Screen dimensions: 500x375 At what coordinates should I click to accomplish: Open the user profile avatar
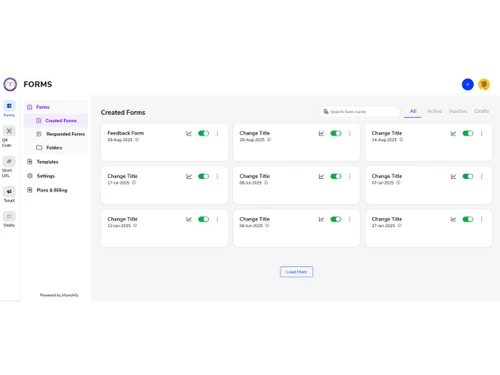(x=484, y=84)
